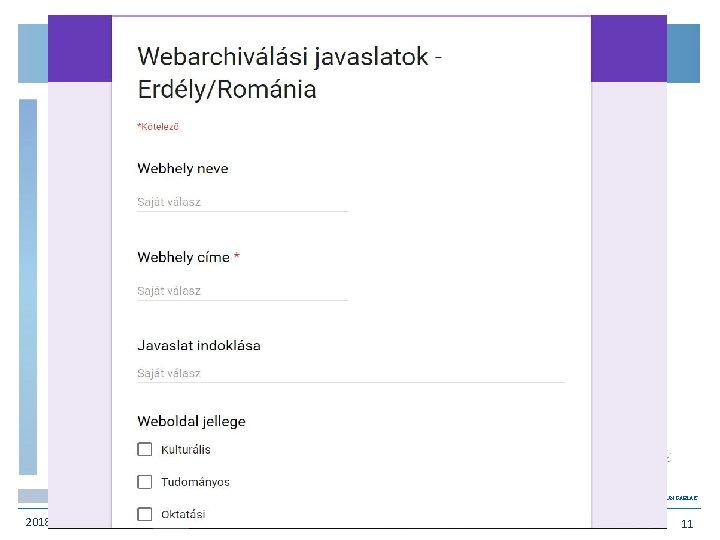Viewport: 720px width, 540px height.
Task: Click slide number 11
Action: pyautogui.click(x=687, y=525)
